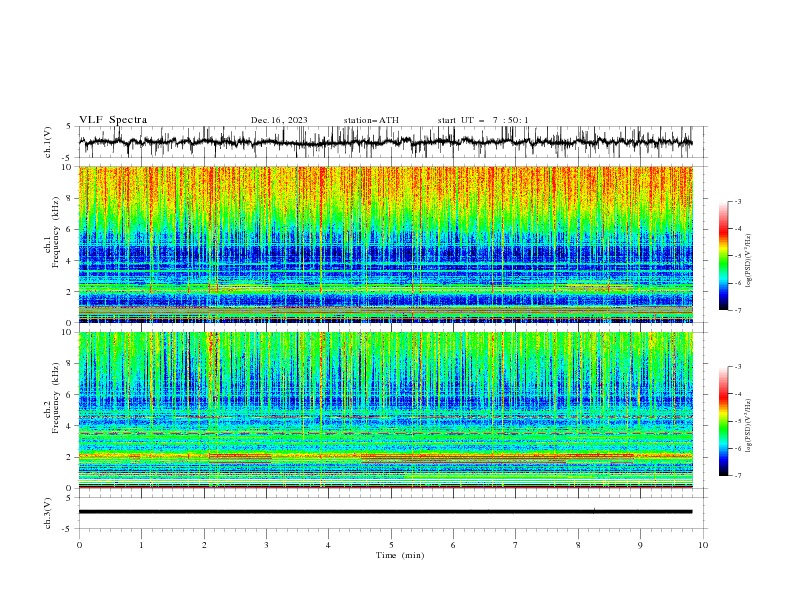Image resolution: width=792 pixels, height=612 pixels.
Task: Click the -4 tick on the ch.2 colorbar
Action: click(738, 394)
